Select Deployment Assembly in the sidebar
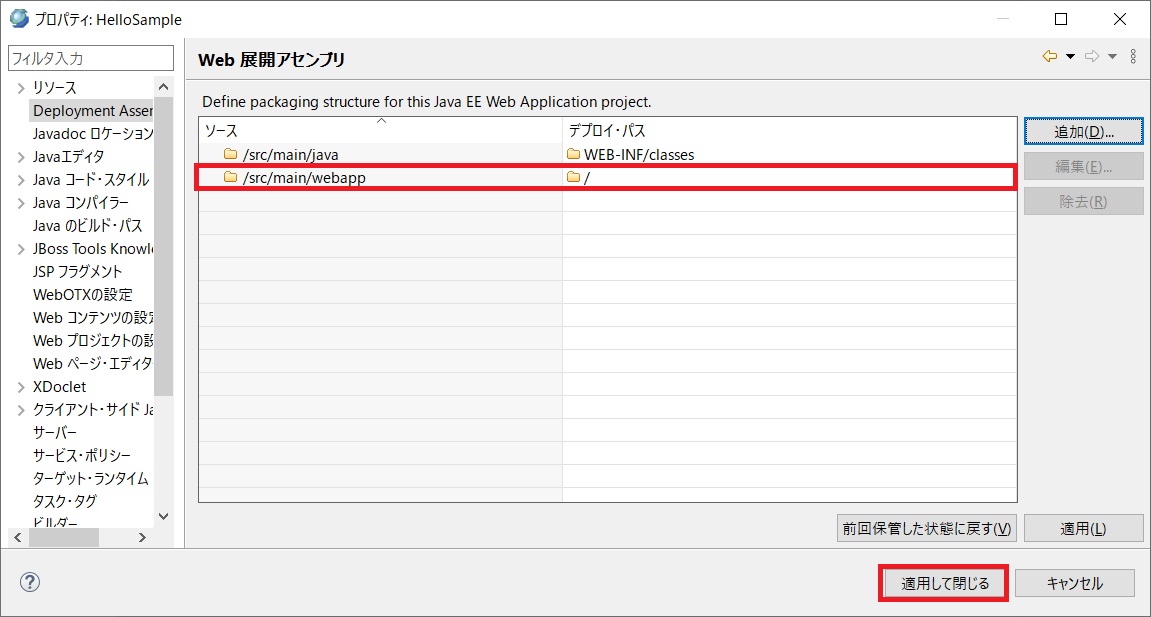 click(92, 111)
